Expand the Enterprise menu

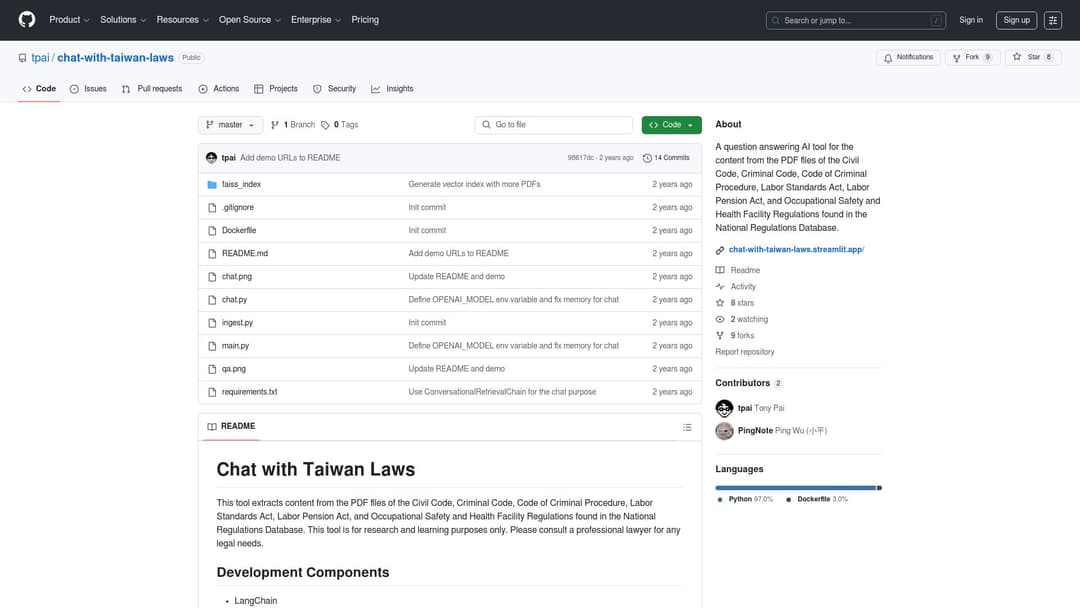pos(315,20)
